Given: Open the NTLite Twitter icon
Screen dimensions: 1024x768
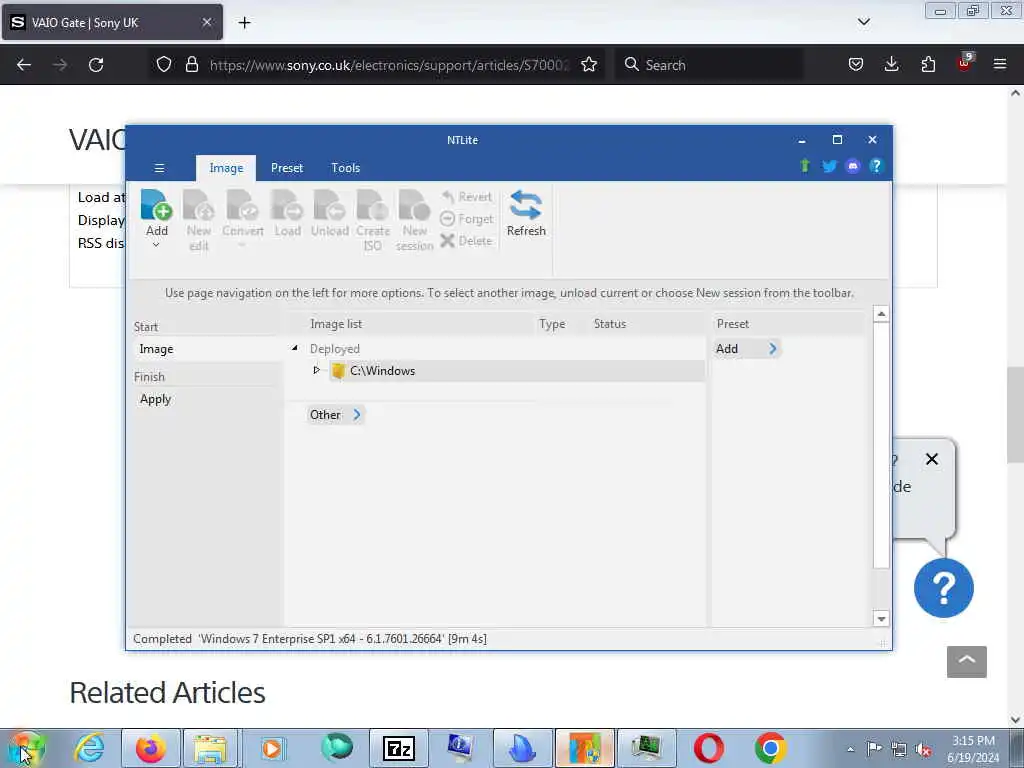Looking at the screenshot, I should (829, 166).
